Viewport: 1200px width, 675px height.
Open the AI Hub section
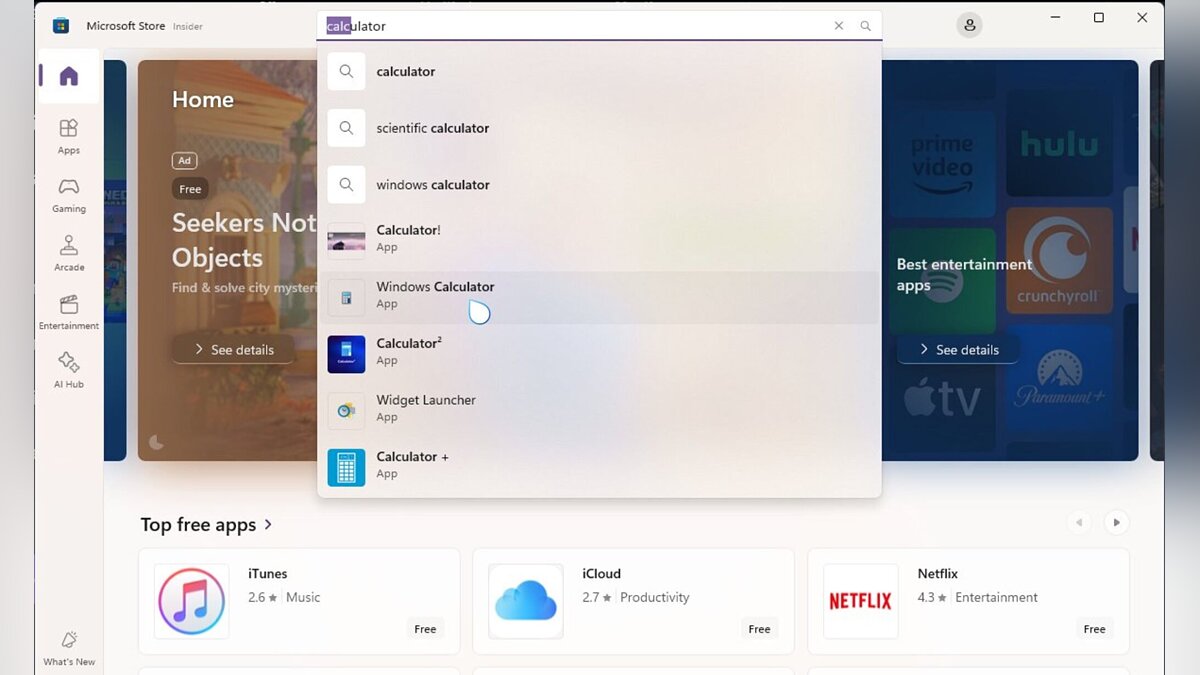coord(68,369)
